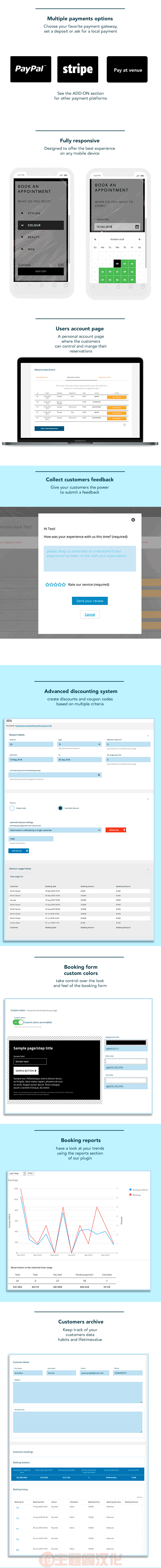Click the red remove rule button
The width and height of the screenshot is (161, 1568).
(116, 830)
